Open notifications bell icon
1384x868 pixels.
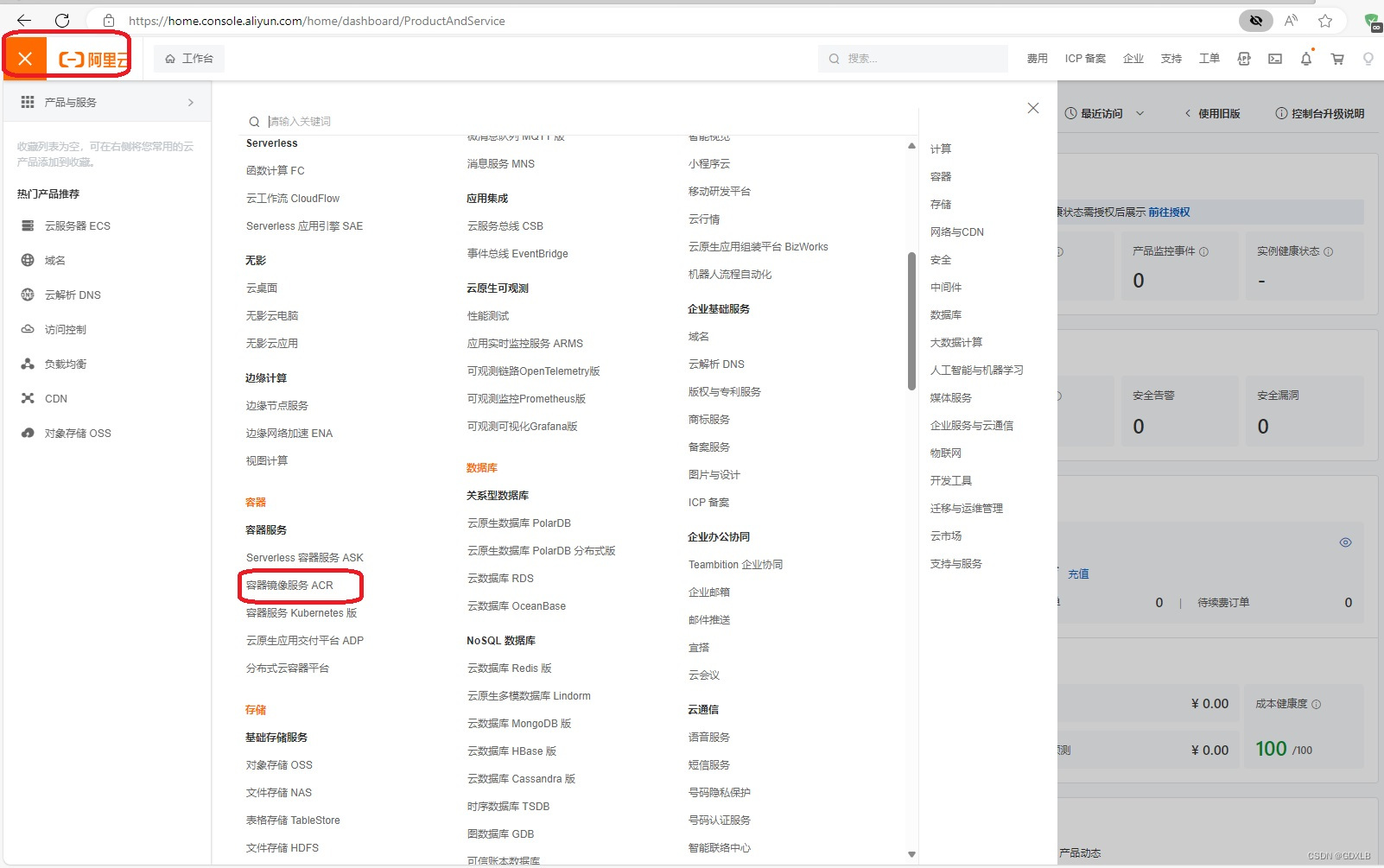[1306, 59]
